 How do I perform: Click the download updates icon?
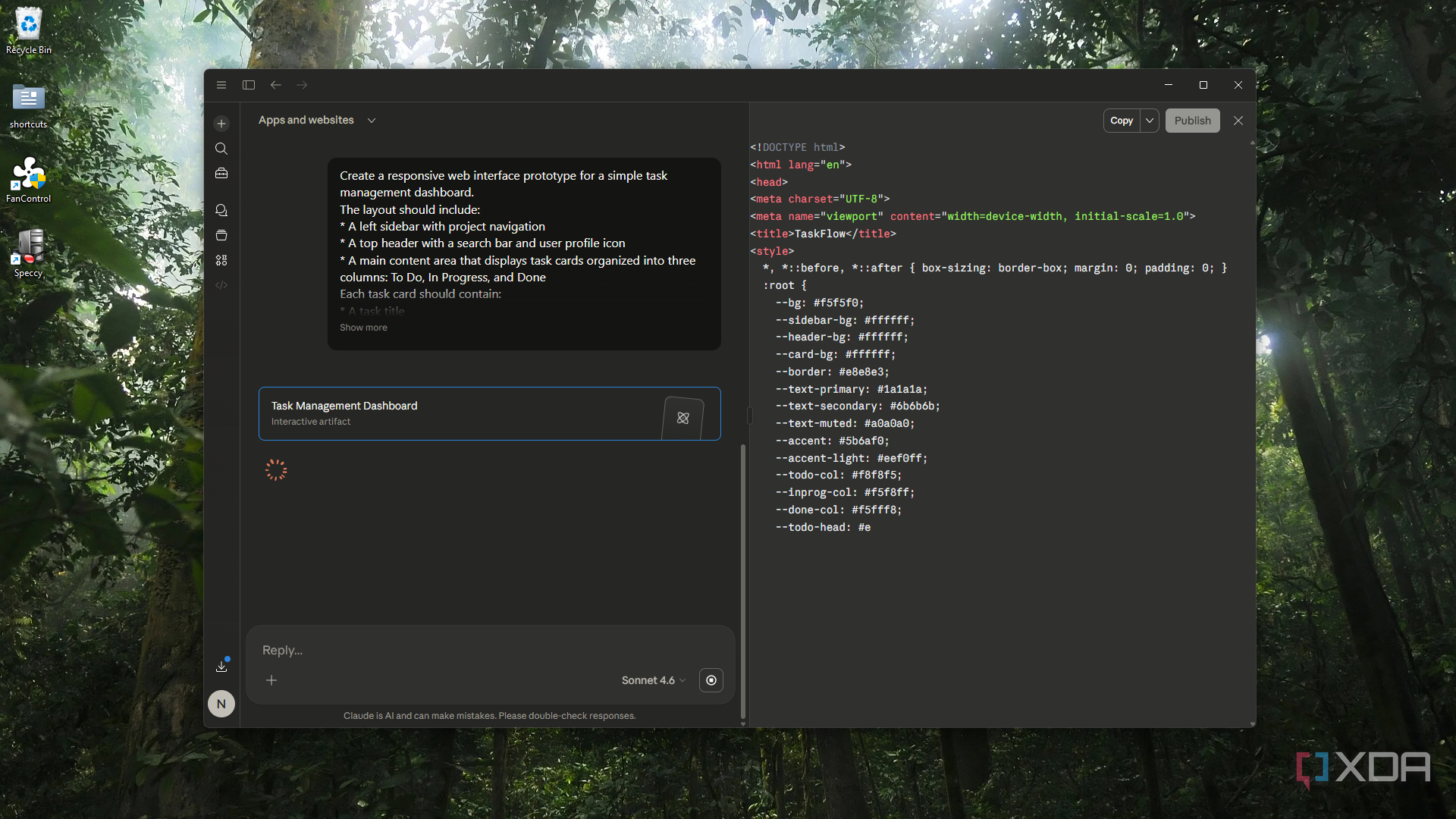point(221,666)
